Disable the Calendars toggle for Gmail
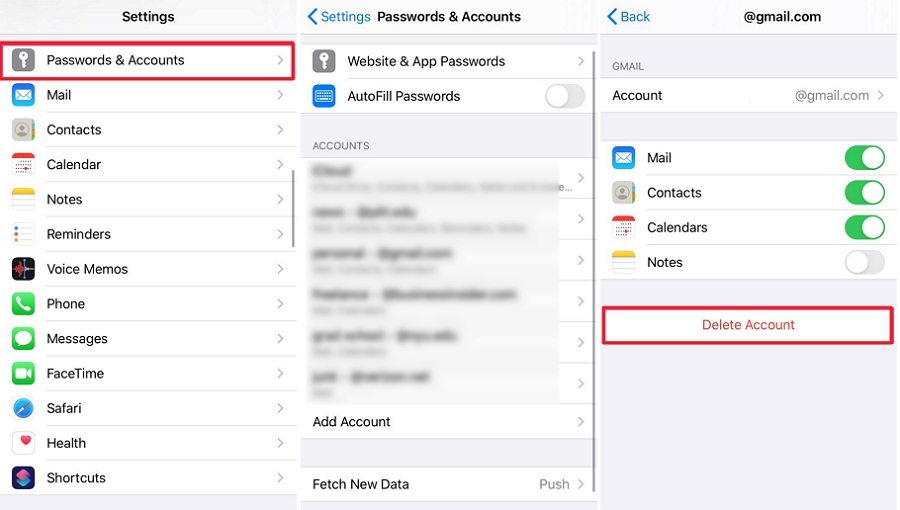 [x=864, y=227]
